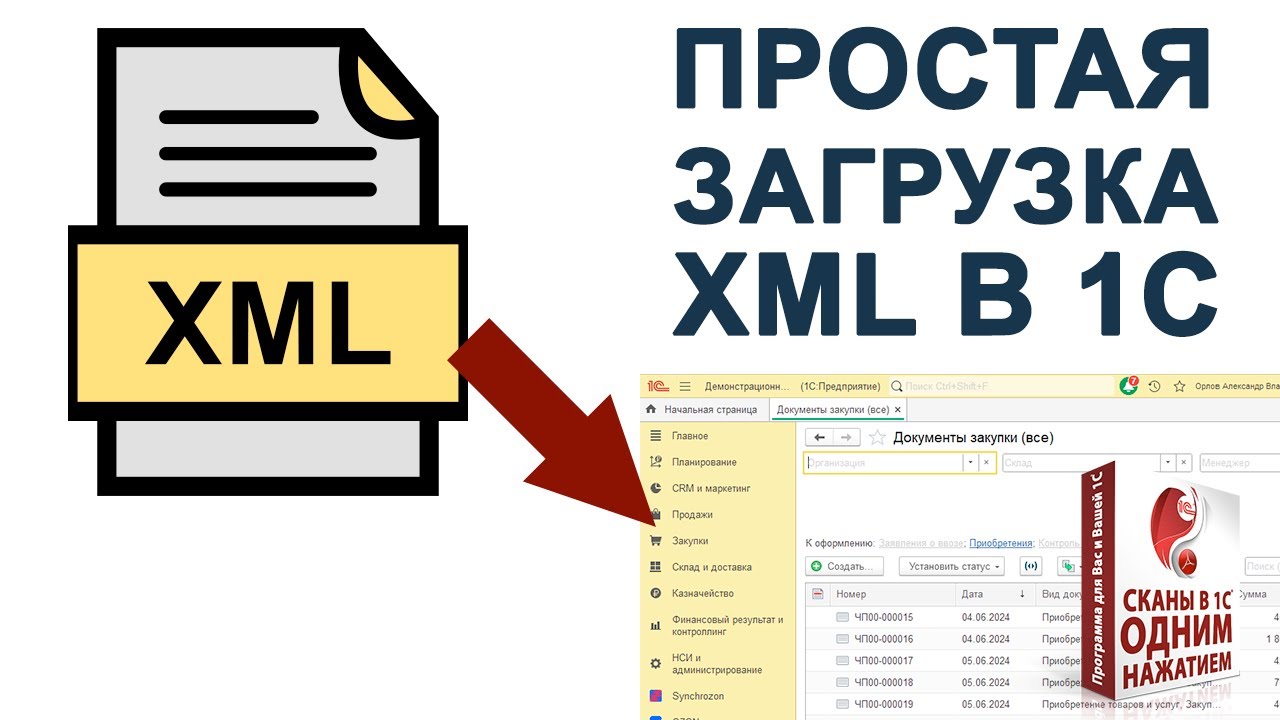Add the documents list to favorites via the star
The width and height of the screenshot is (1280, 720).
tap(877, 438)
